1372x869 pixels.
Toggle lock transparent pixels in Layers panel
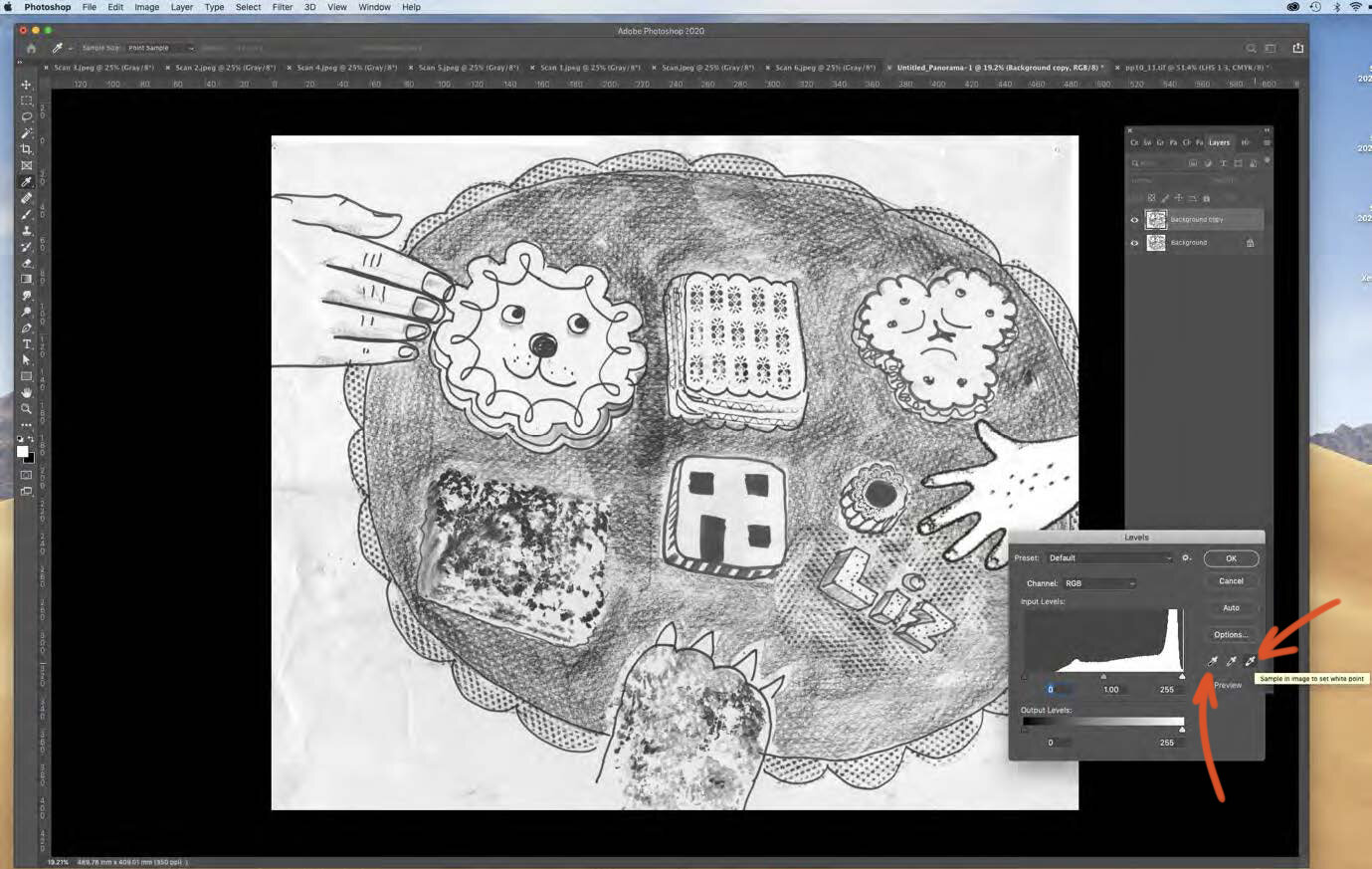point(1152,198)
